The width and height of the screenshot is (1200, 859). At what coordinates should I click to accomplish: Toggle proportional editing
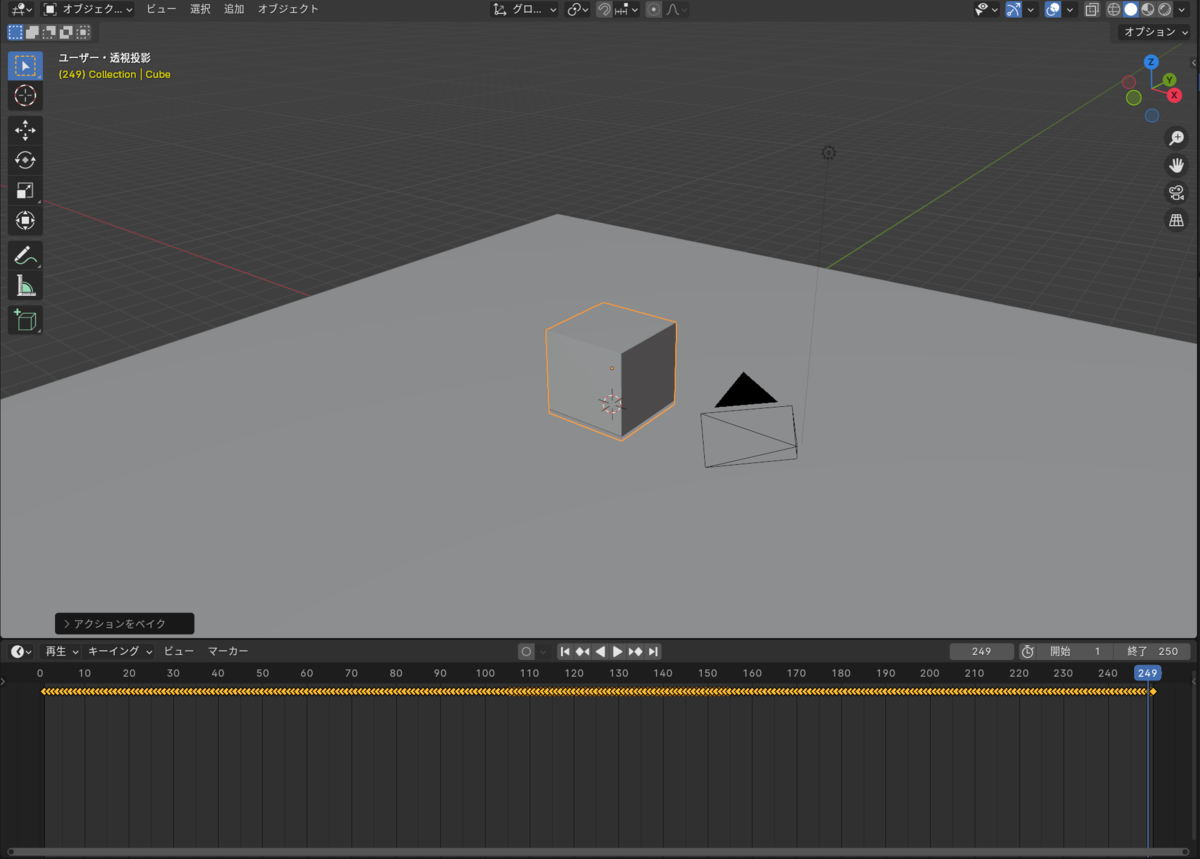click(655, 9)
